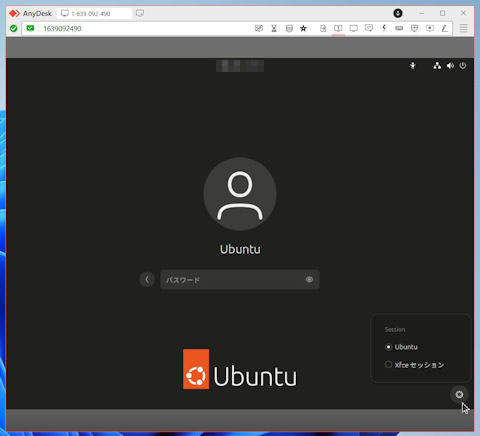Click the Ubuntu network status icon

(437, 66)
